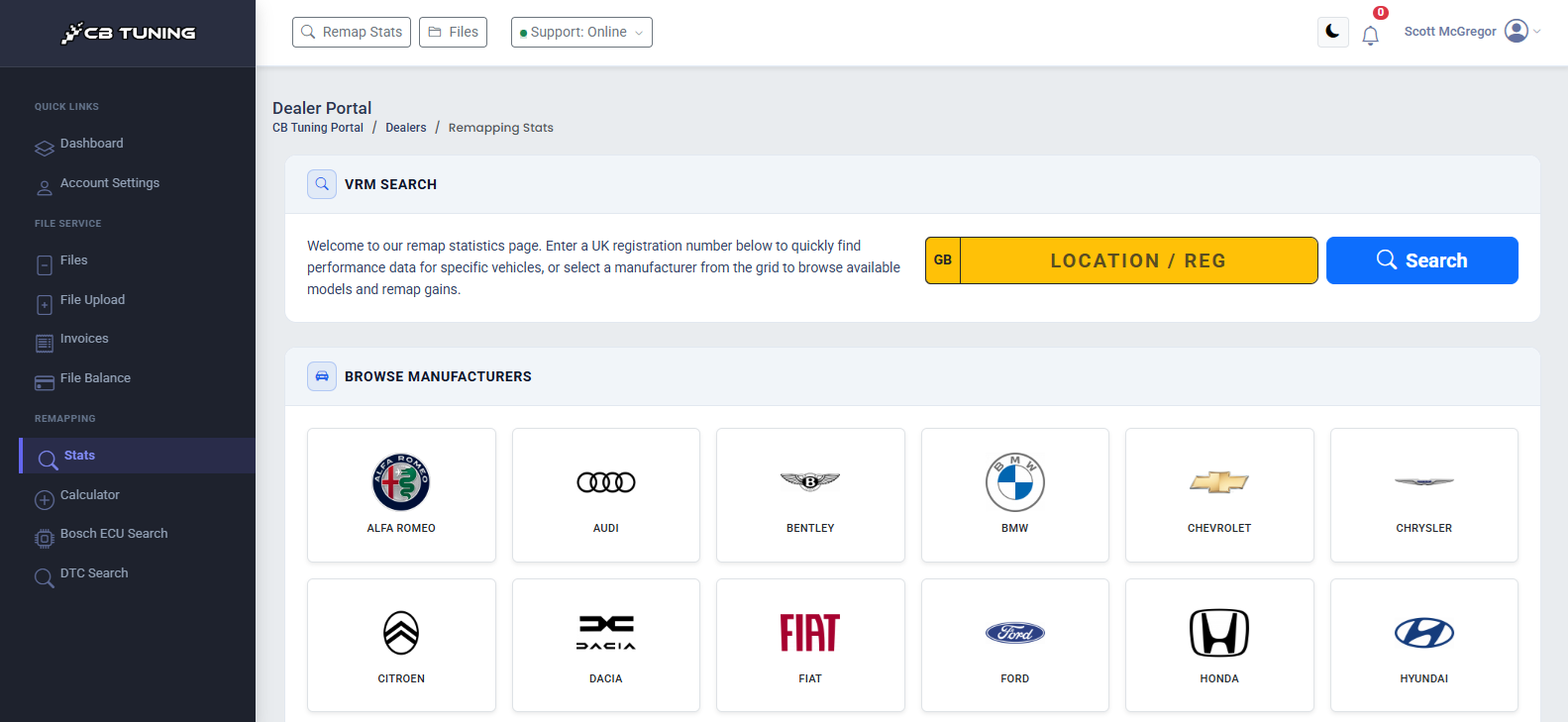Click the Files button in top bar
Image resolution: width=1568 pixels, height=722 pixels.
click(453, 32)
